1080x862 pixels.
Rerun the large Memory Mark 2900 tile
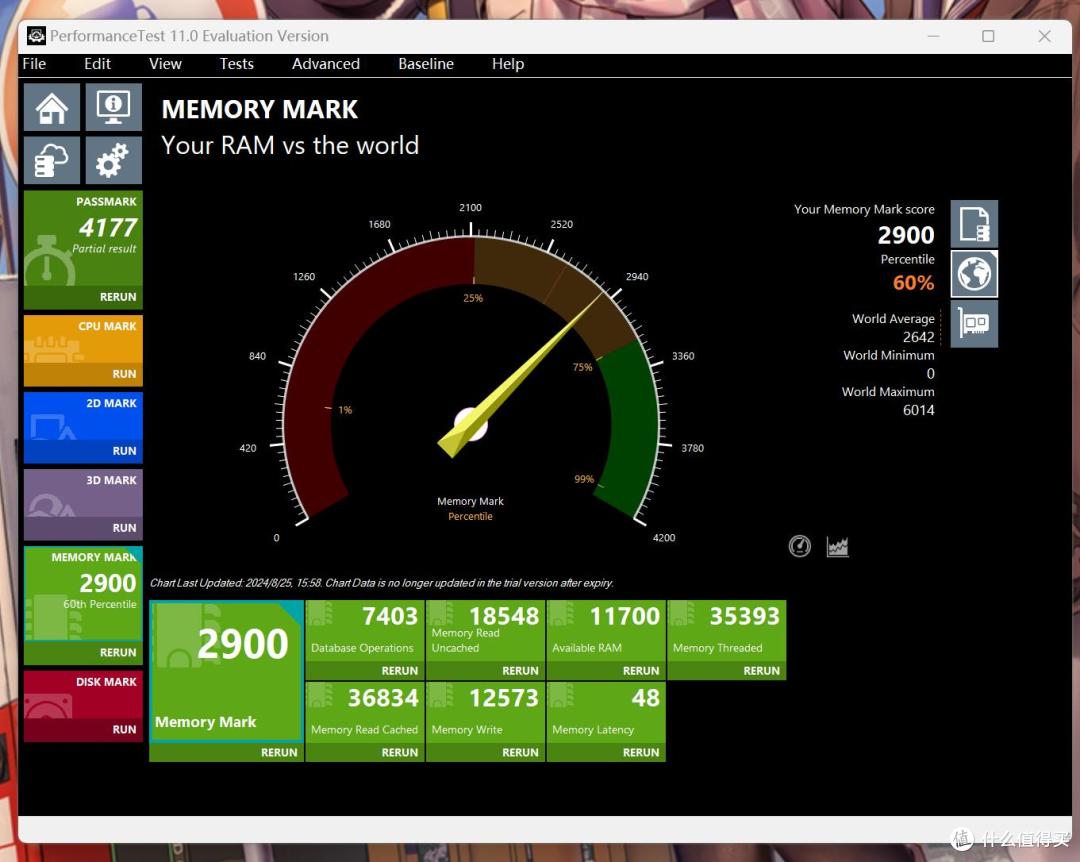(279, 753)
